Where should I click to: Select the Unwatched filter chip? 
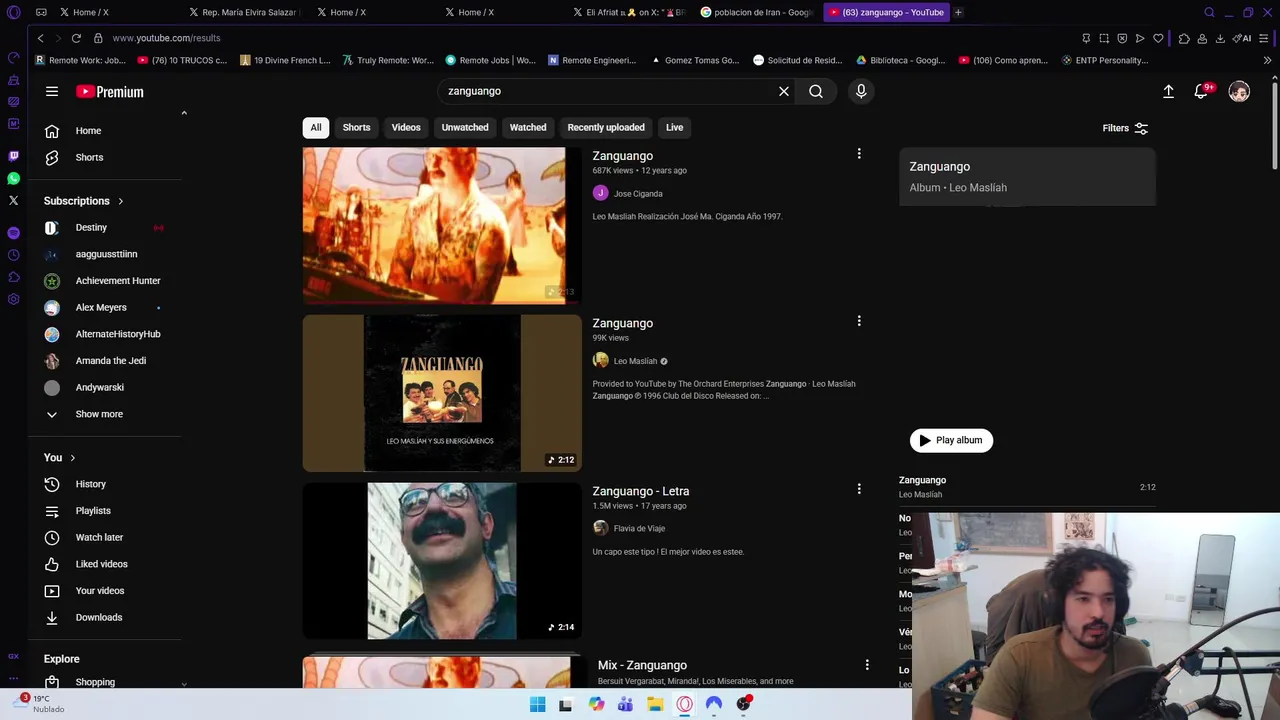coord(465,127)
